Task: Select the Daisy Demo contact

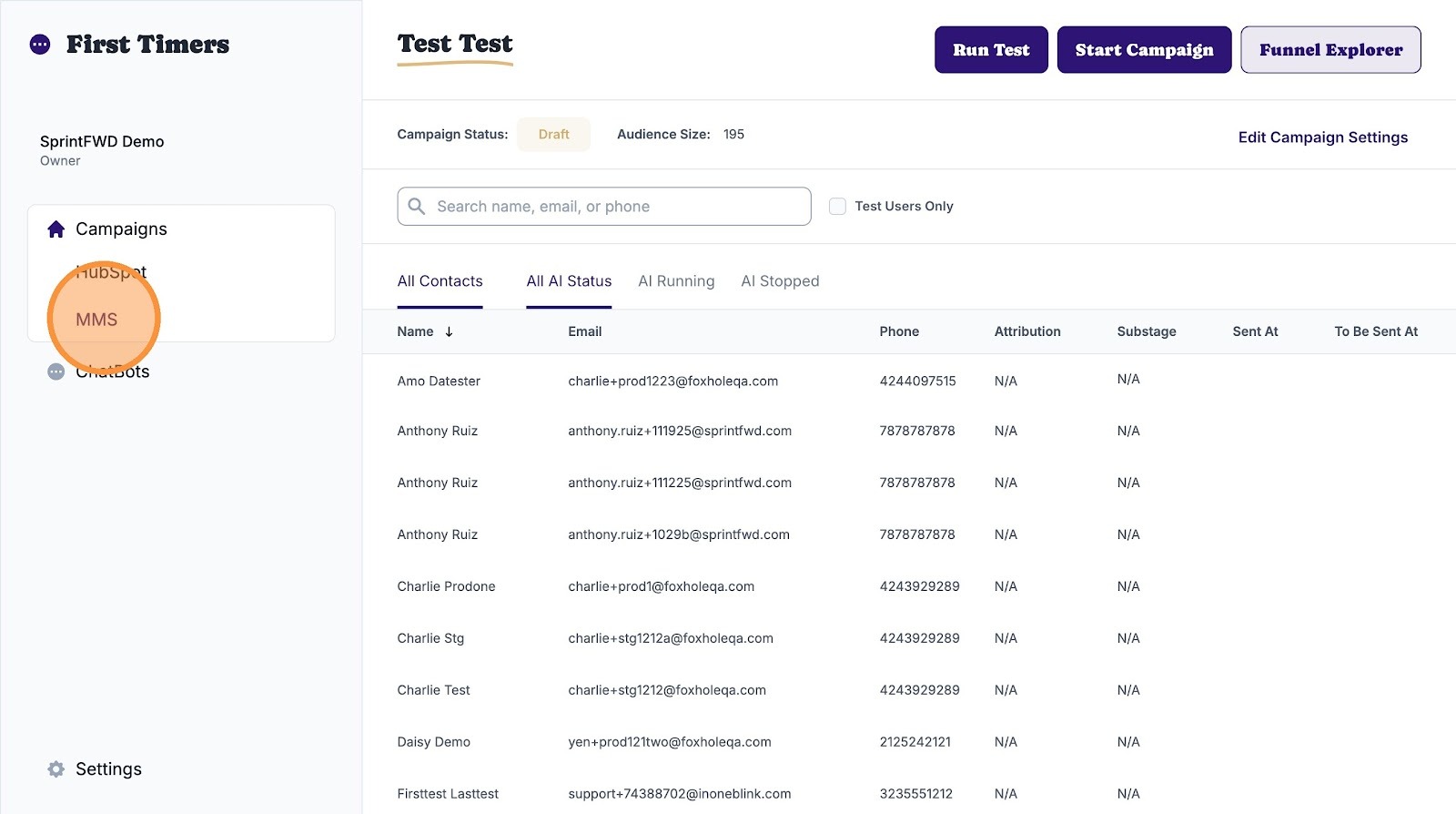Action: coord(433,743)
